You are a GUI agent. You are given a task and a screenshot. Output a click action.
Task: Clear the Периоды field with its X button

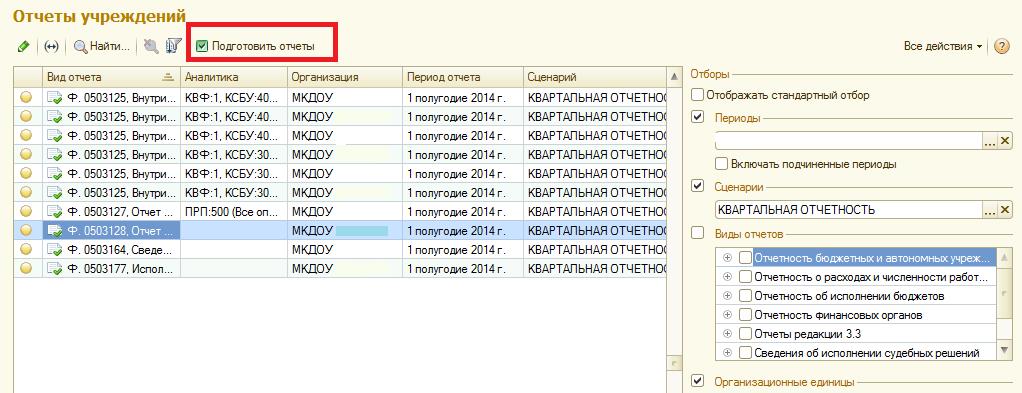pyautogui.click(x=1004, y=141)
